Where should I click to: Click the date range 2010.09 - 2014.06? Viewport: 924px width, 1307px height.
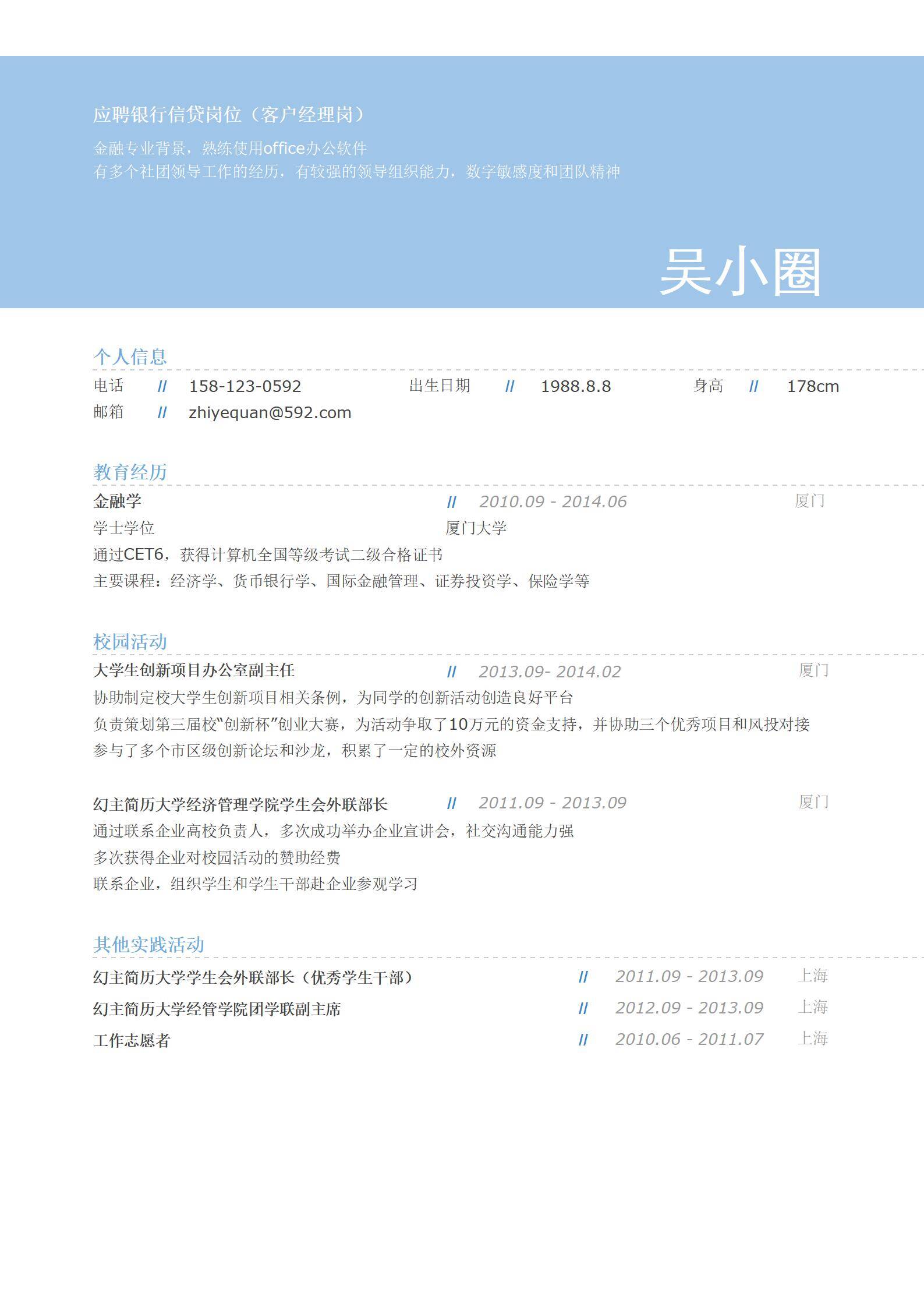tap(553, 501)
